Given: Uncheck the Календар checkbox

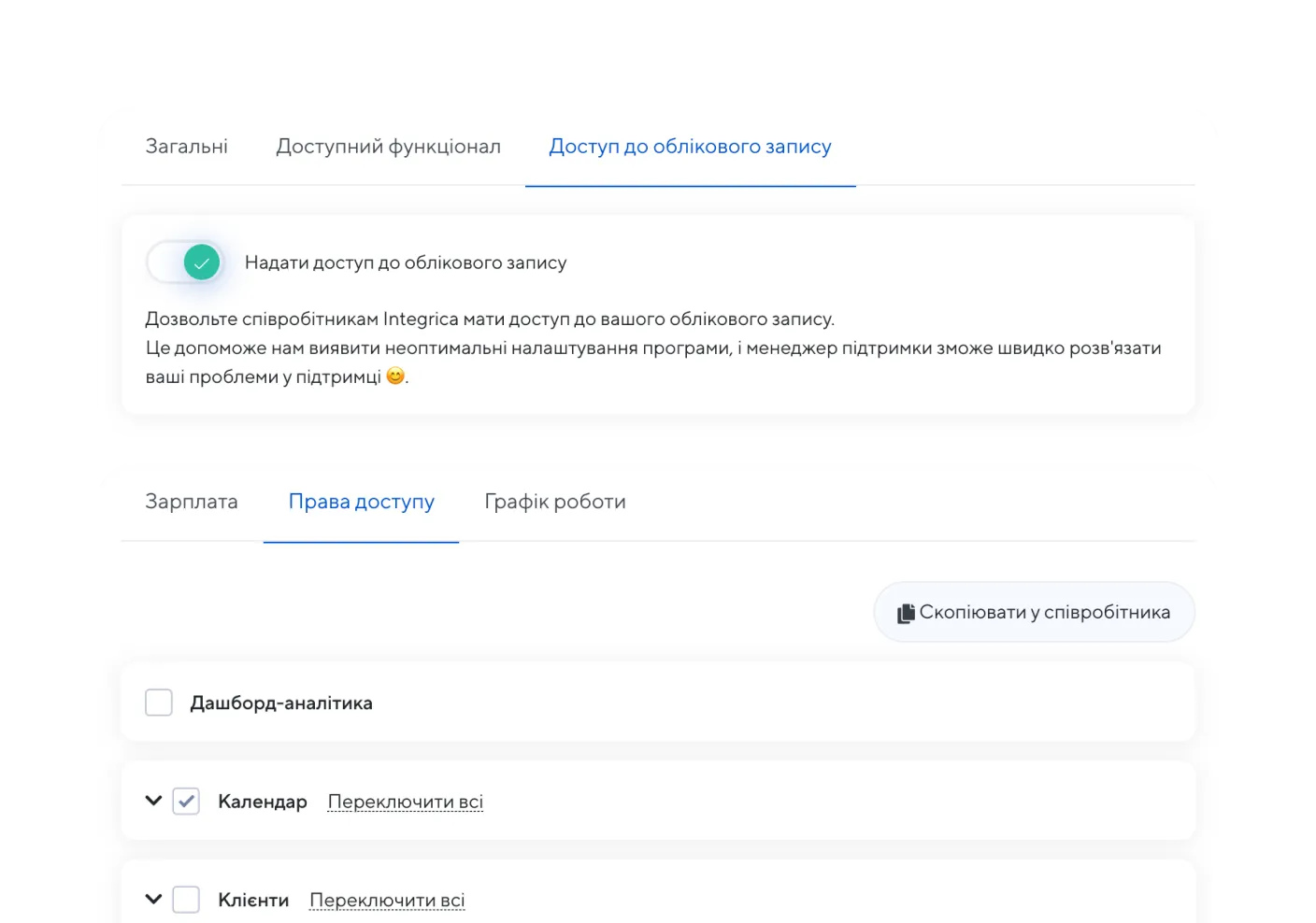Looking at the screenshot, I should tap(186, 802).
